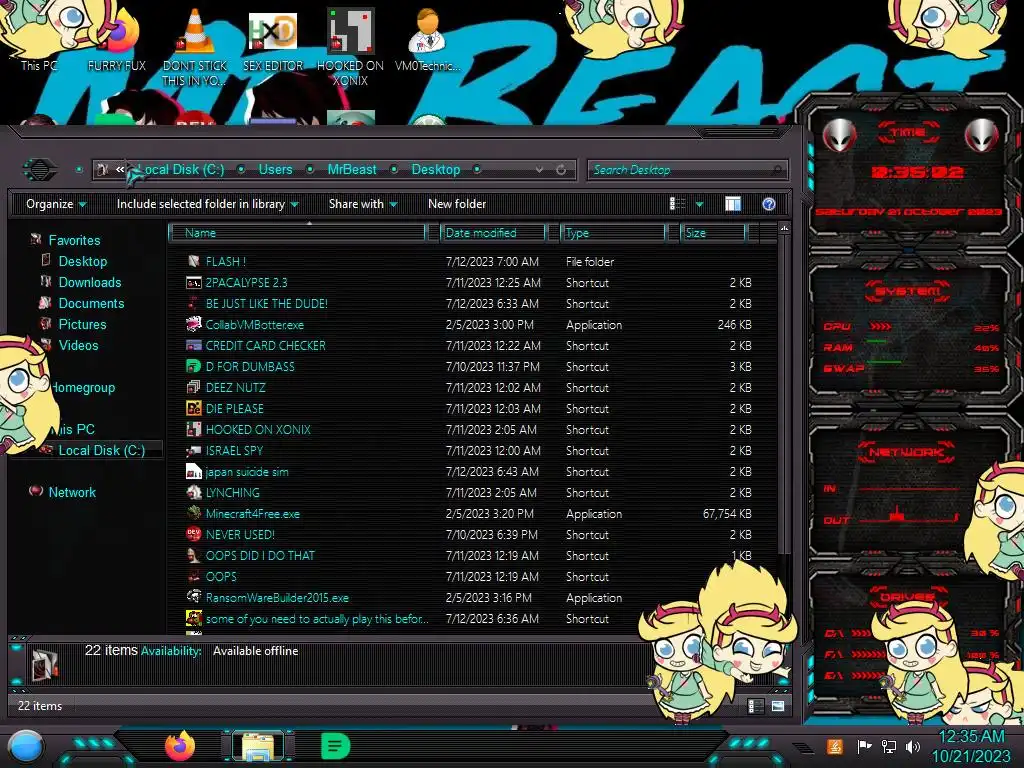The image size is (1024, 768).
Task: Refresh the Desktop folder view
Action: [561, 170]
